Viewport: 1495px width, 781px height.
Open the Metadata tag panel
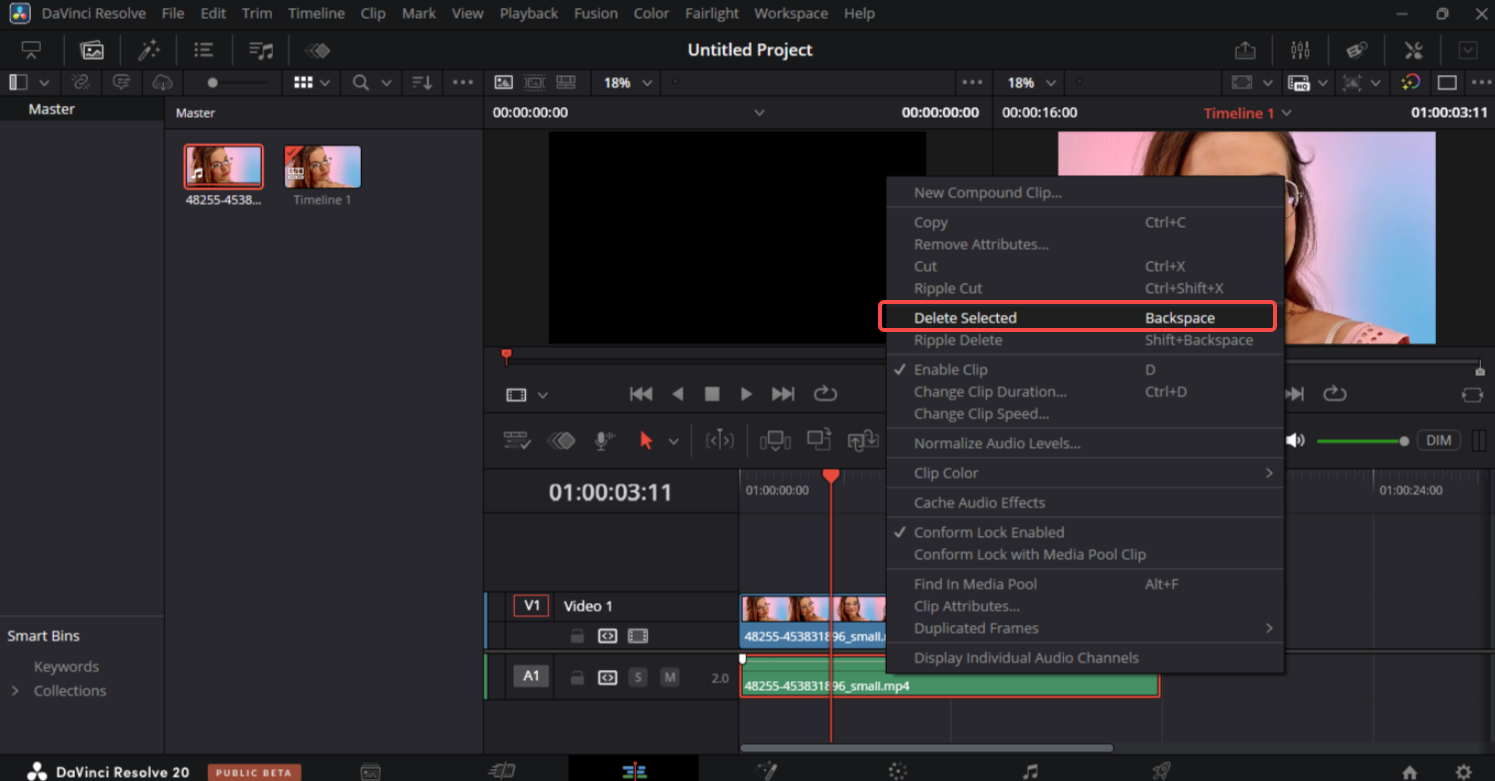pos(1356,50)
